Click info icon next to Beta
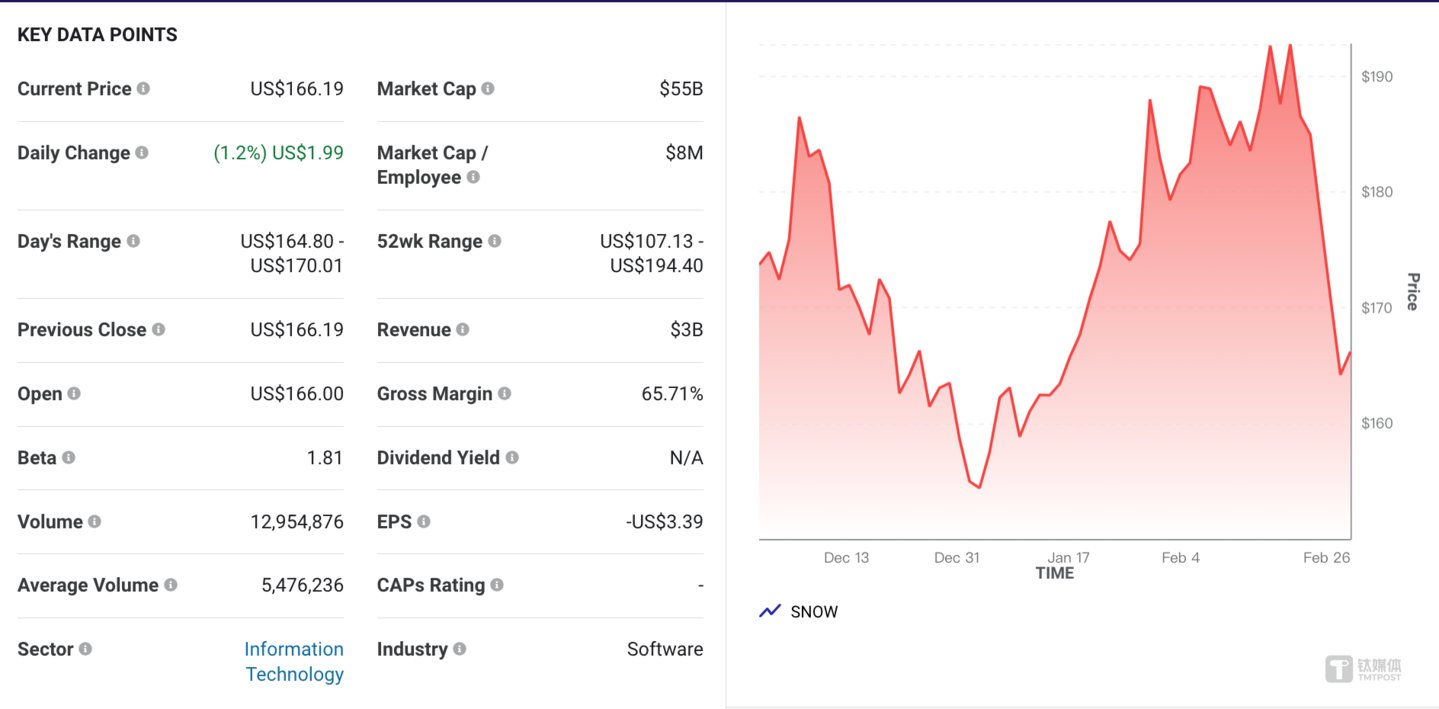This screenshot has width=1439, height=709. tap(68, 457)
